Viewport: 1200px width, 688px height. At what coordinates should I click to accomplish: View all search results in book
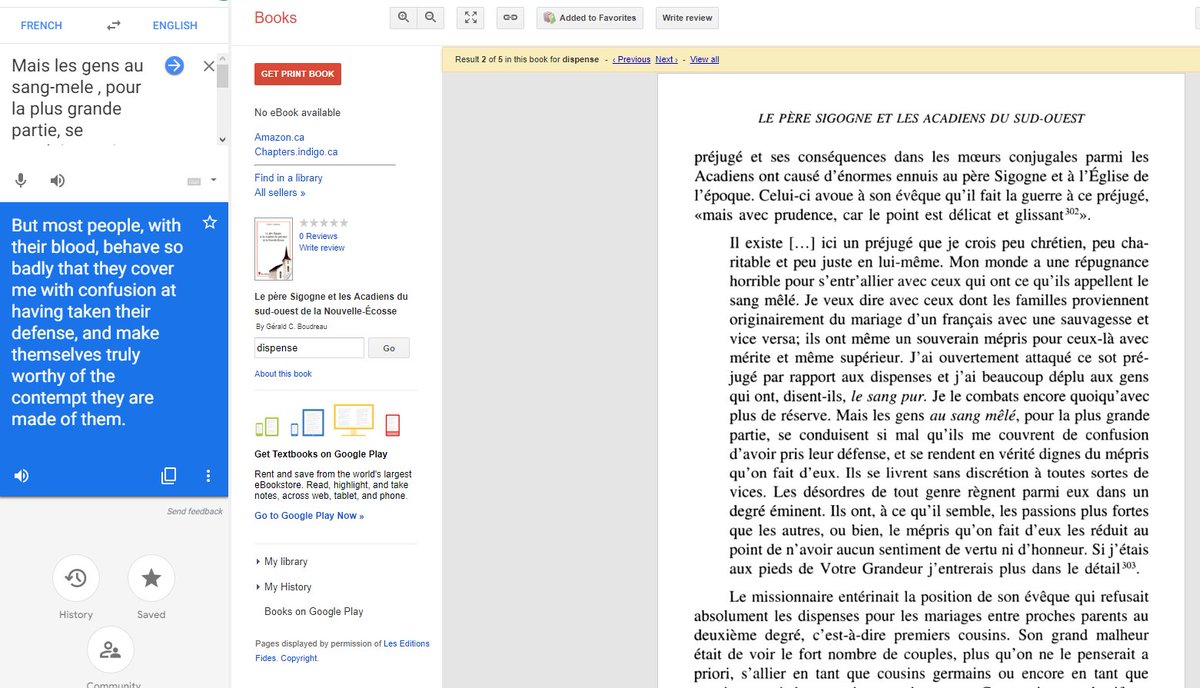pos(704,59)
